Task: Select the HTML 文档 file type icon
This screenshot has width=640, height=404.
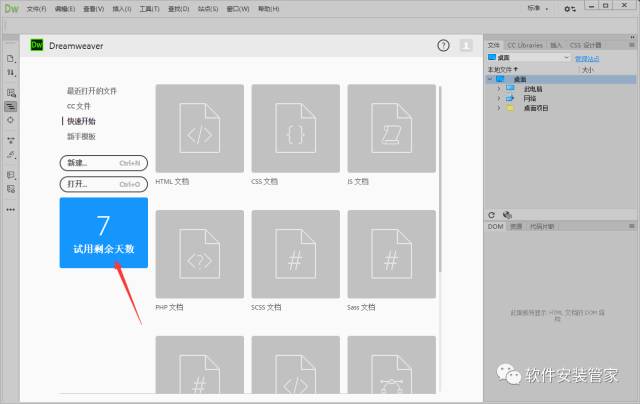Action: tap(200, 128)
